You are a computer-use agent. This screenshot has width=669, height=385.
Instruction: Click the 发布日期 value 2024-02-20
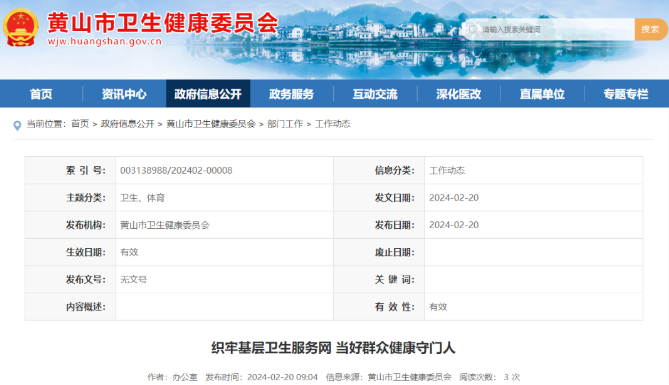click(x=454, y=225)
